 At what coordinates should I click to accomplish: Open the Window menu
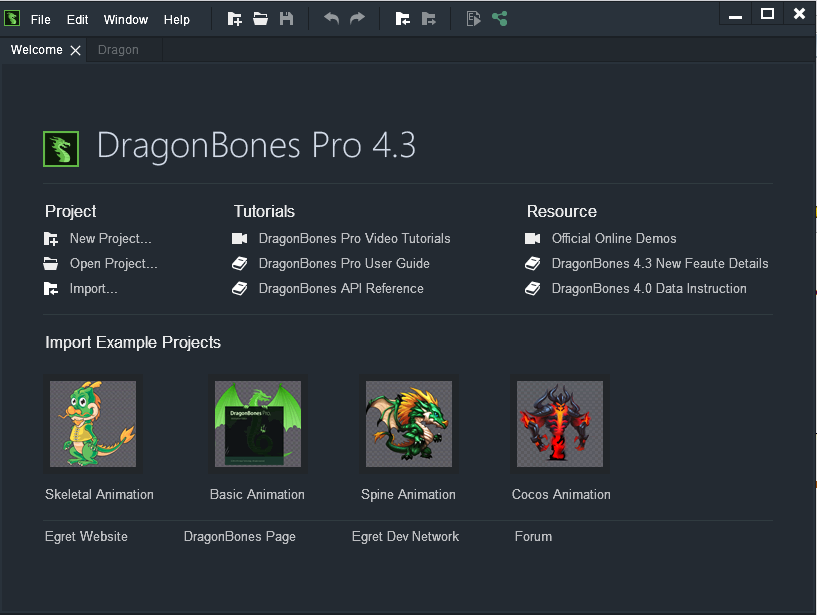click(126, 20)
